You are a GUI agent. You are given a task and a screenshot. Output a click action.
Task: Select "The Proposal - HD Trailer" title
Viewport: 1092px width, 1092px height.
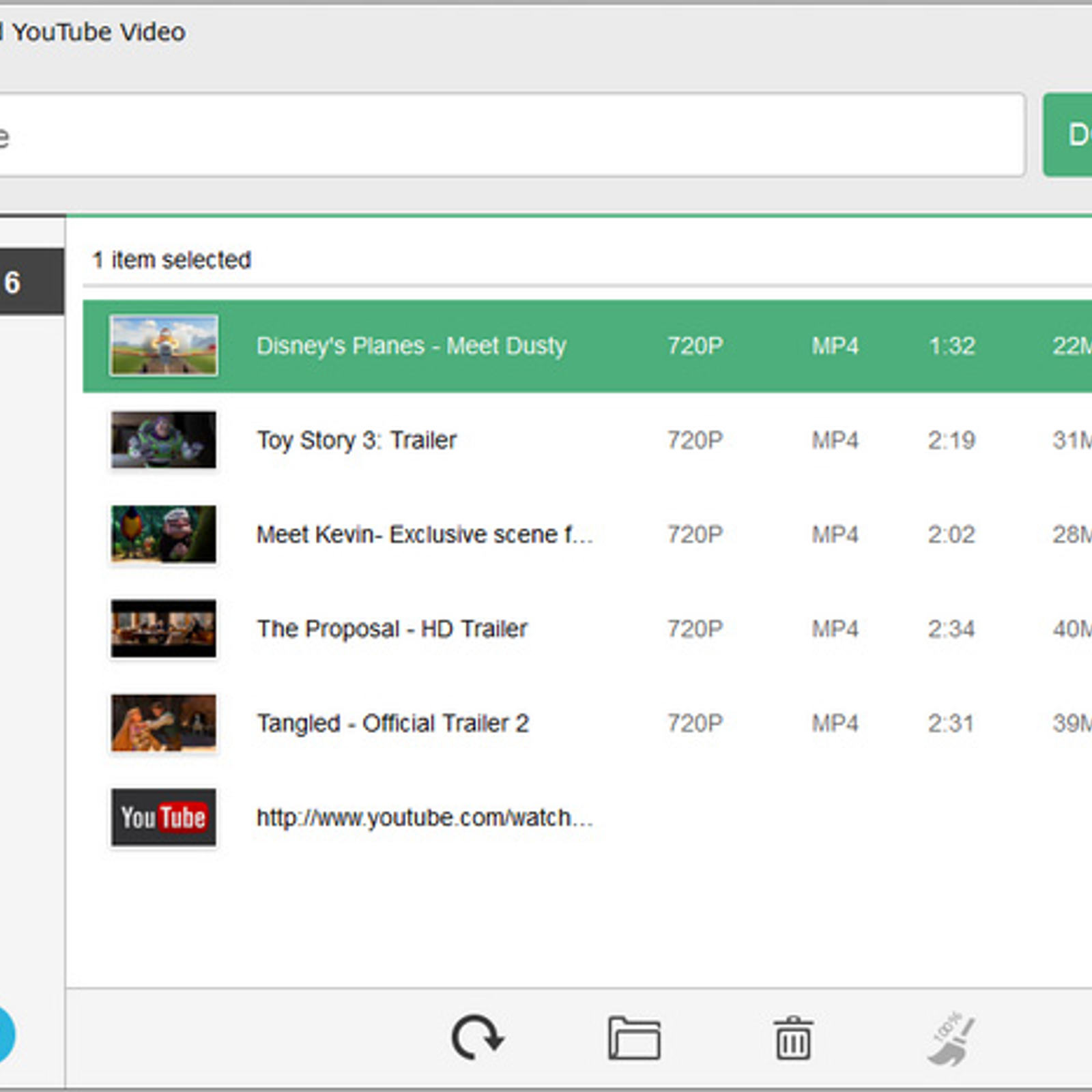coord(392,629)
